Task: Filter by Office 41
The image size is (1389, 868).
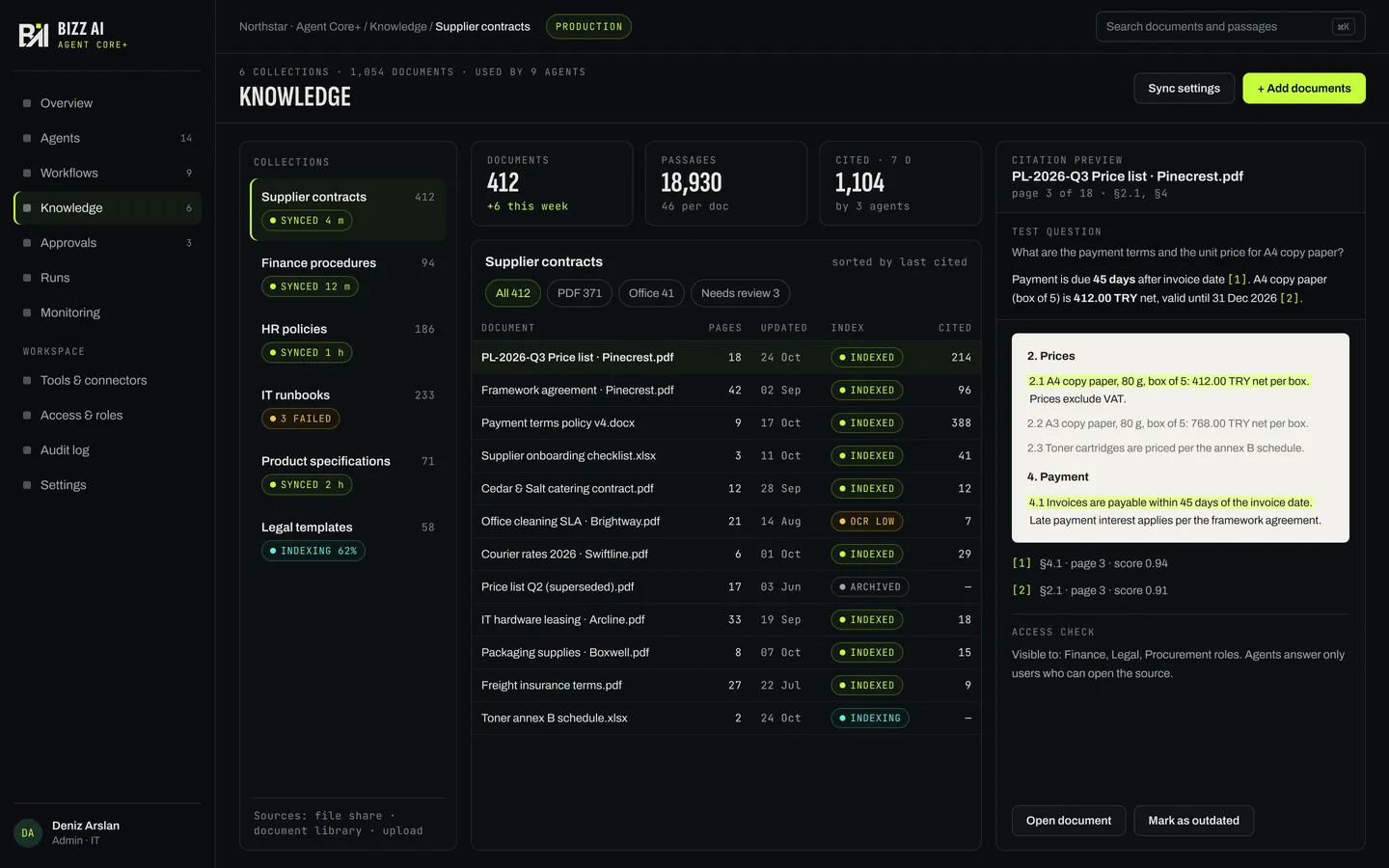Action: pyautogui.click(x=651, y=293)
